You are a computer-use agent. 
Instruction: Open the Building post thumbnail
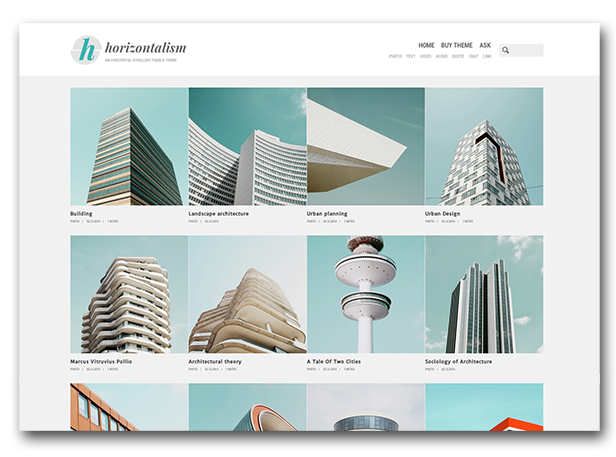(x=129, y=146)
